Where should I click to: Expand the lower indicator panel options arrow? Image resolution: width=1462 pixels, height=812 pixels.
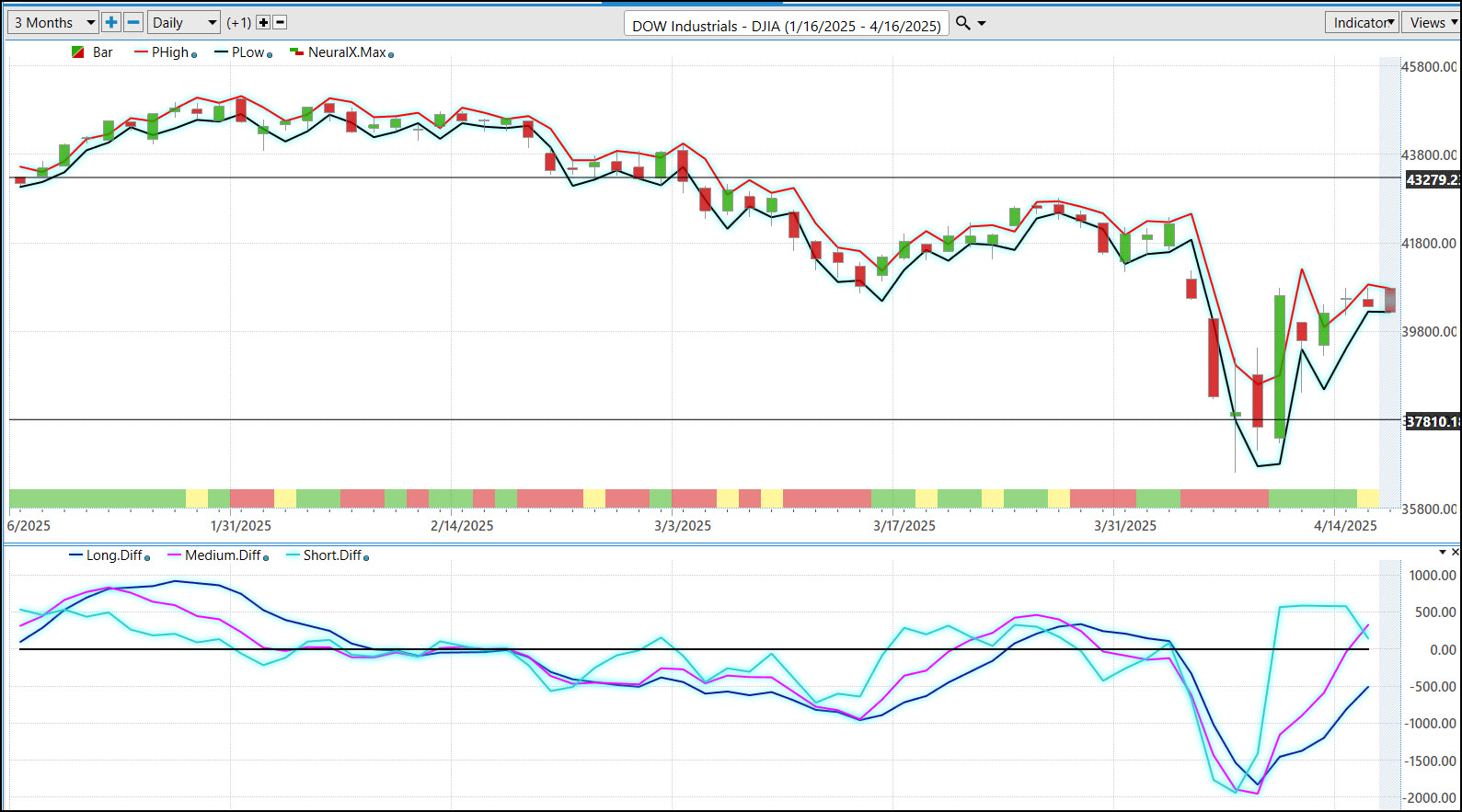1443,552
